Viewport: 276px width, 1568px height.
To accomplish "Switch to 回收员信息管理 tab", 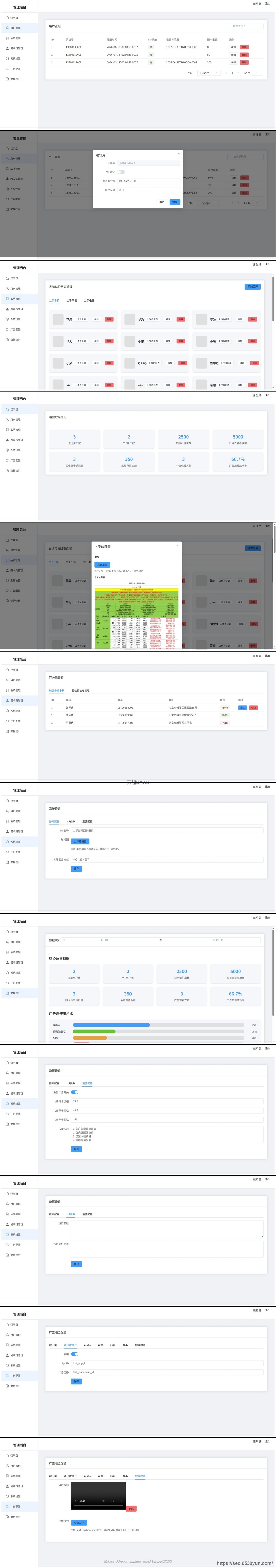I will (x=80, y=690).
